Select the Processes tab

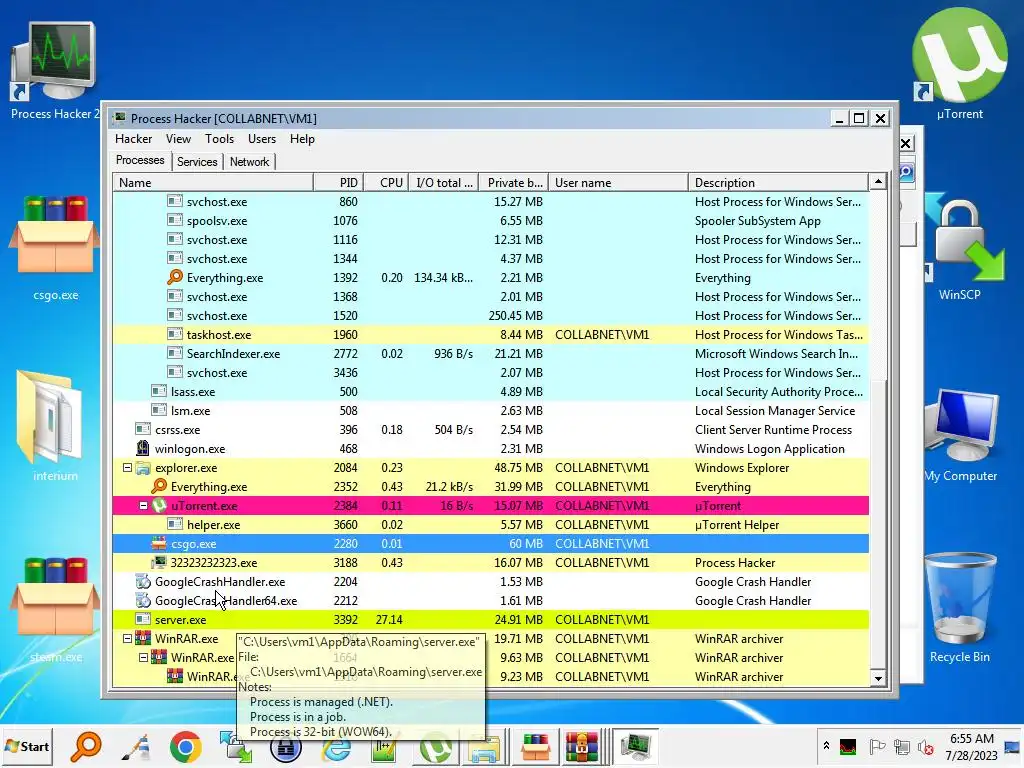[x=140, y=161]
